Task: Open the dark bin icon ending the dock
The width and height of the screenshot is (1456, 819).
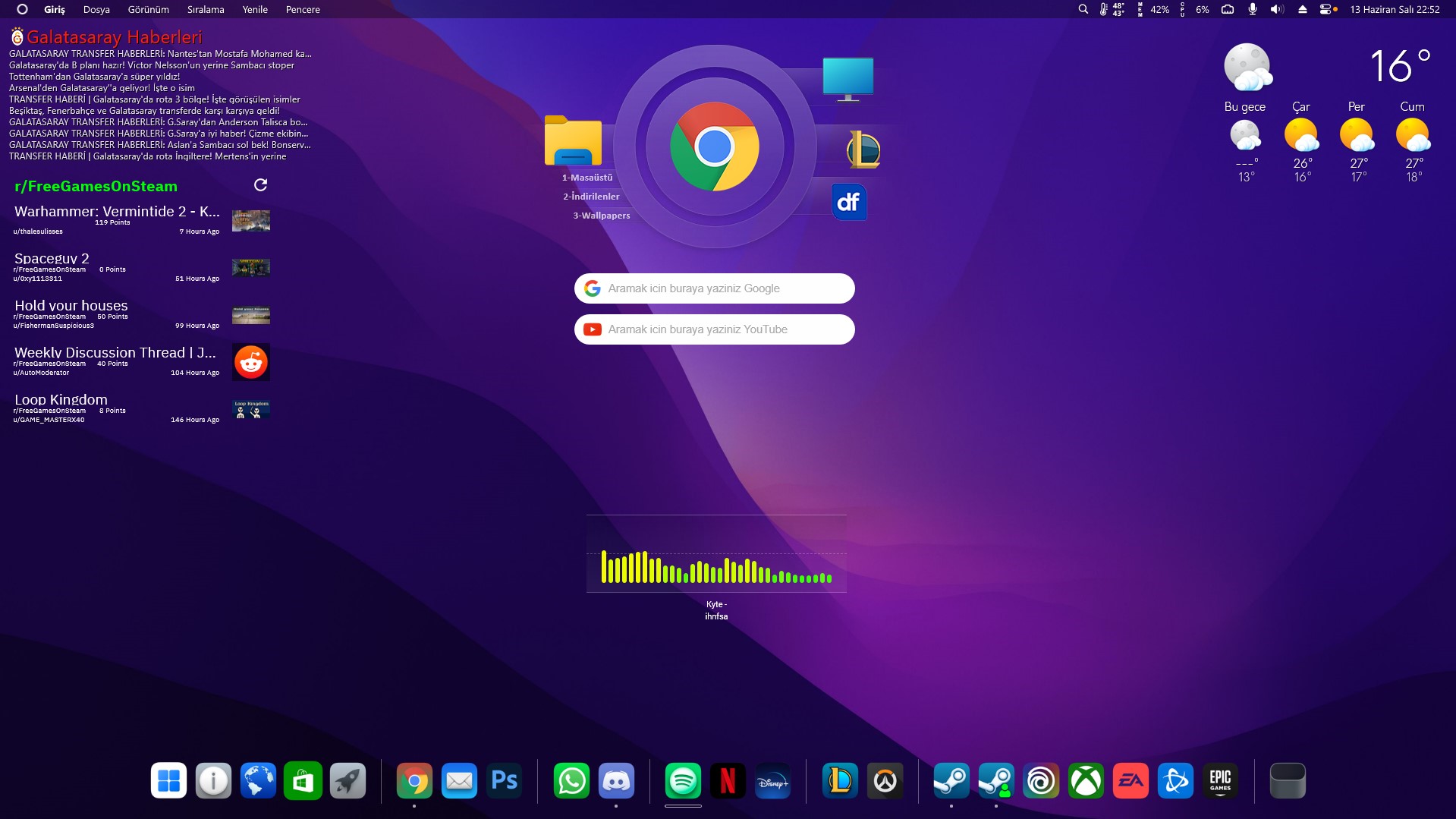Action: tap(1288, 780)
